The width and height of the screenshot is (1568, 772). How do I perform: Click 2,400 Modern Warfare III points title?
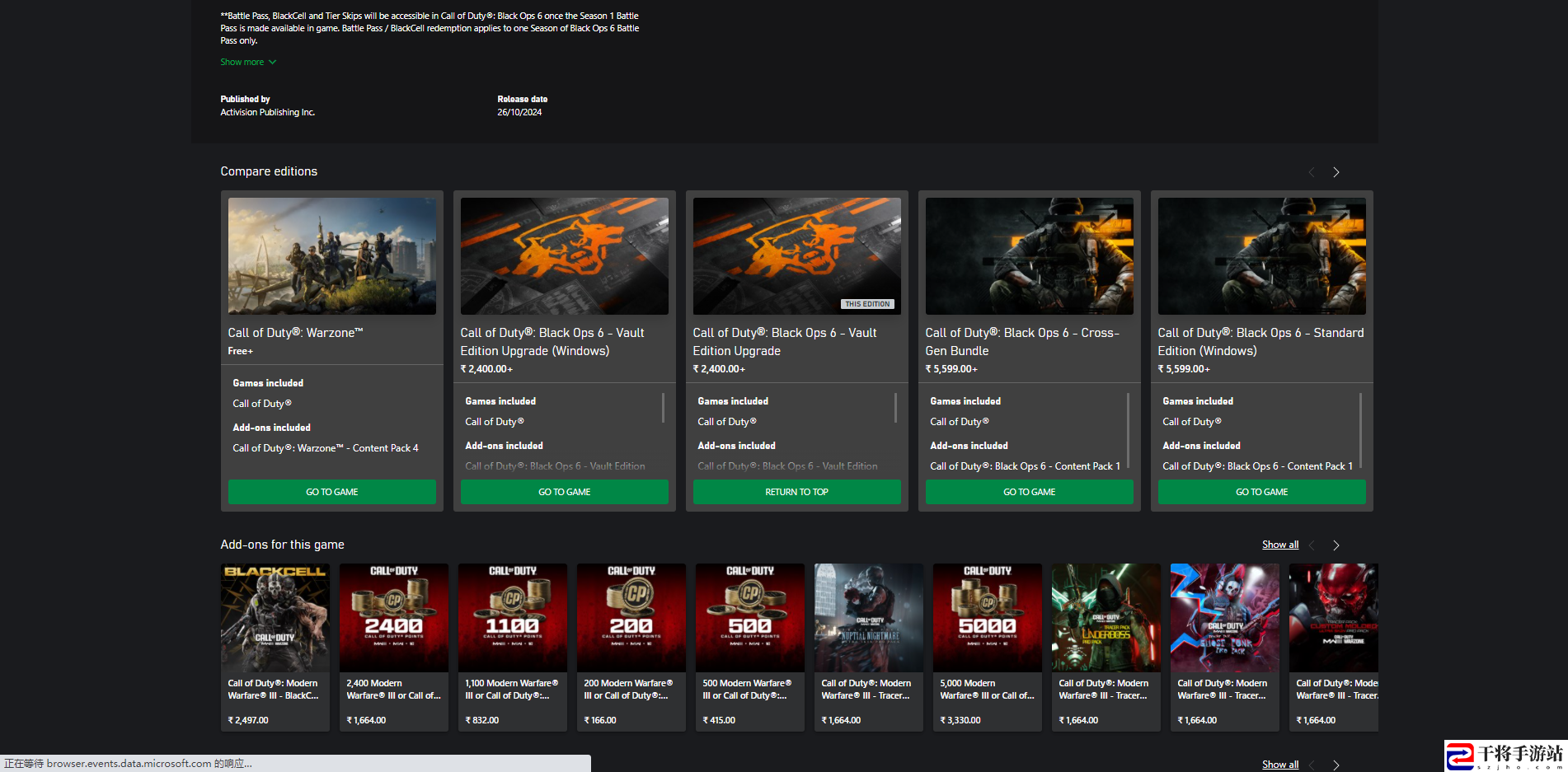pos(393,690)
